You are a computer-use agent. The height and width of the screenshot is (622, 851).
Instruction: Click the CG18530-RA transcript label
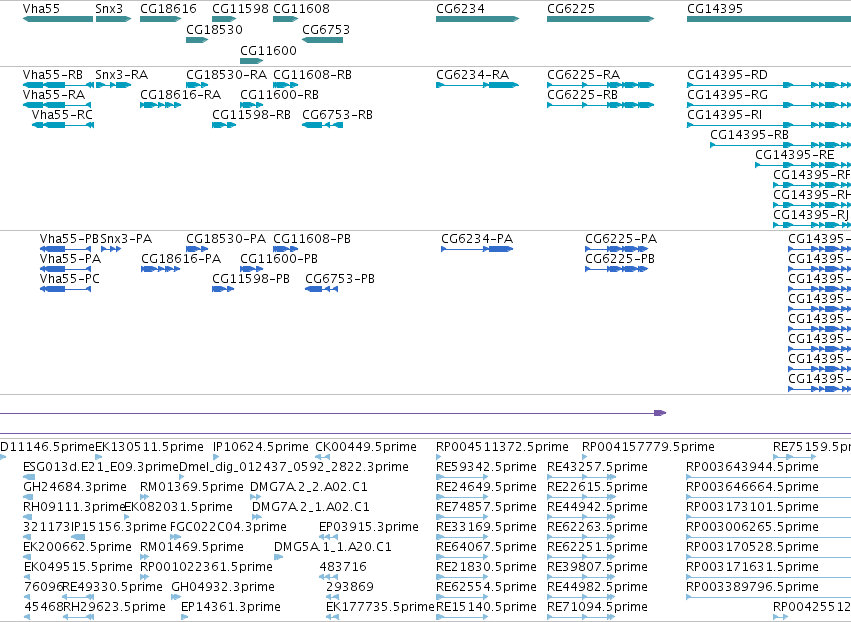pyautogui.click(x=226, y=75)
